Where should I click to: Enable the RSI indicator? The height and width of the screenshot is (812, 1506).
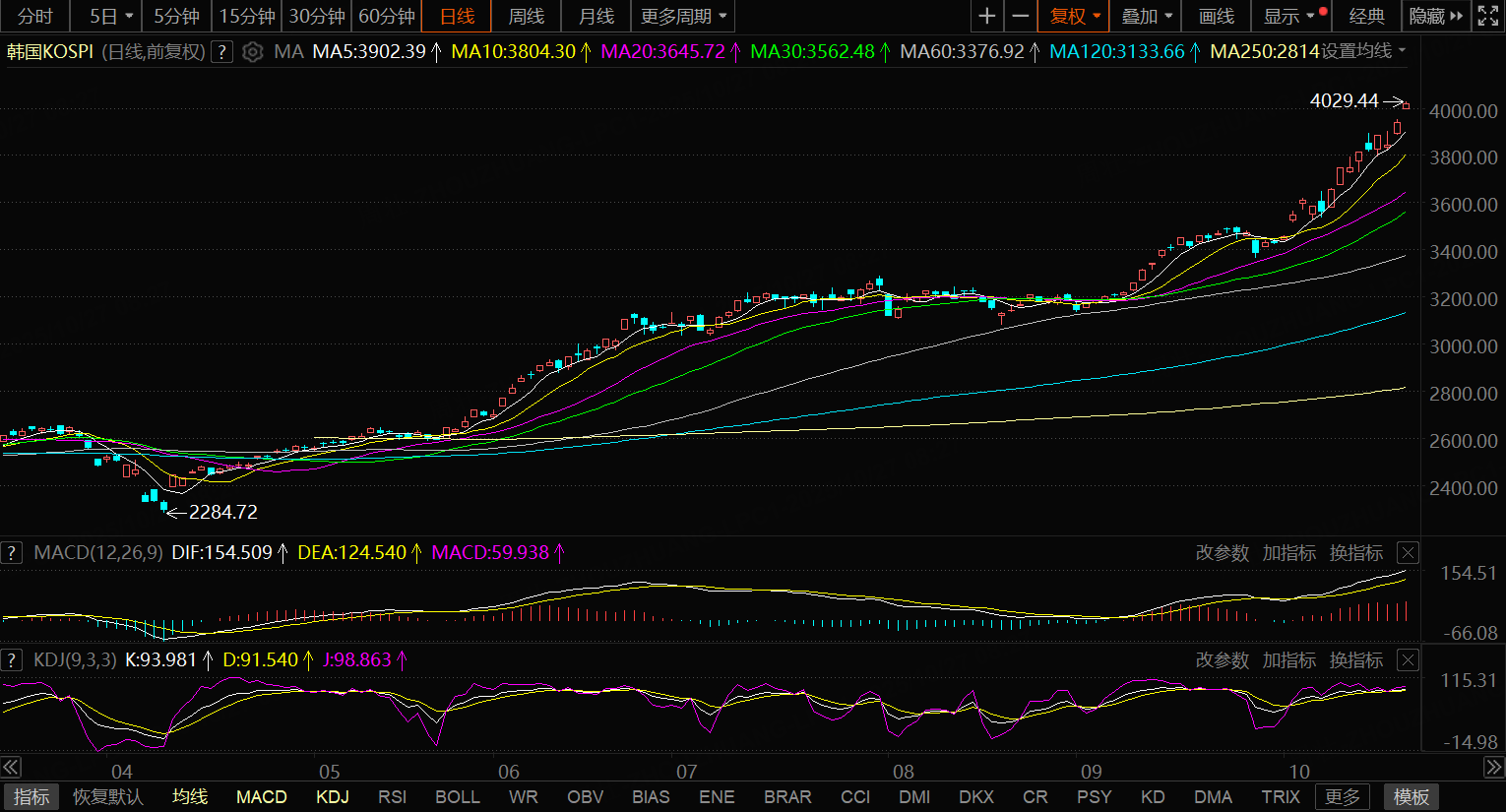pyautogui.click(x=393, y=797)
